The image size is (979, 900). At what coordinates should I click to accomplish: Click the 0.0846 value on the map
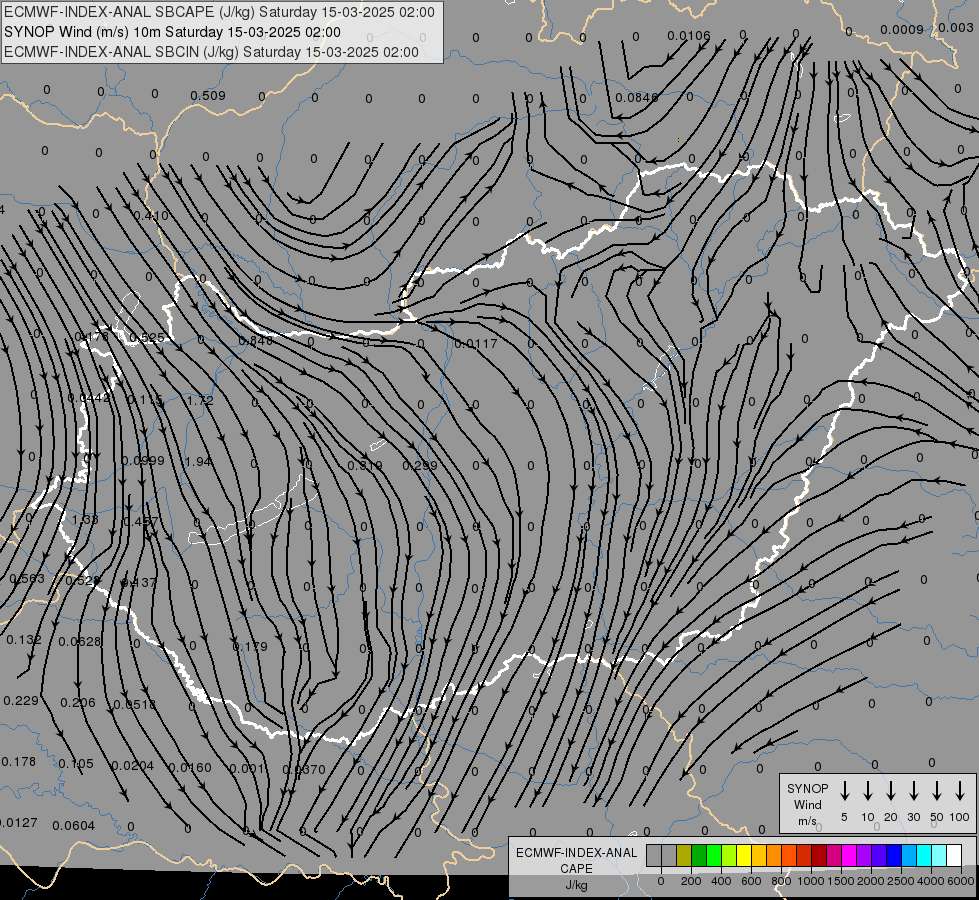click(636, 97)
